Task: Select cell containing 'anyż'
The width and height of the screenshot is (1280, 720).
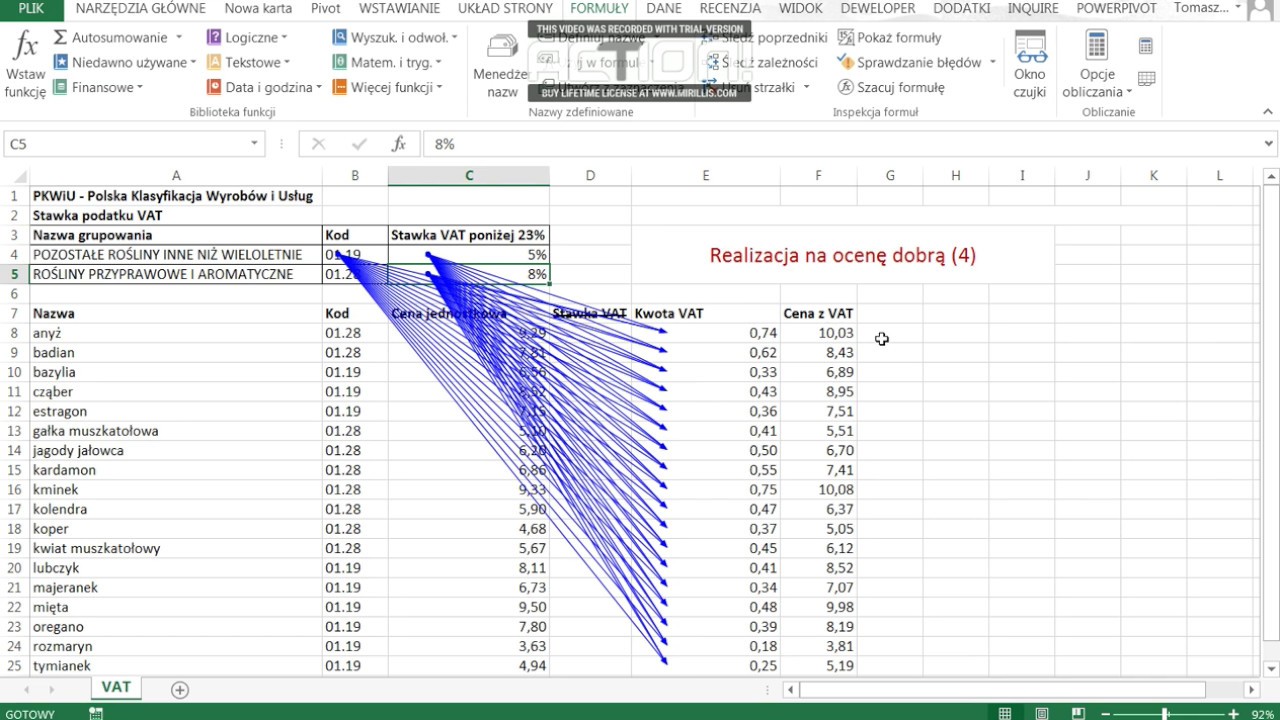Action: (176, 333)
